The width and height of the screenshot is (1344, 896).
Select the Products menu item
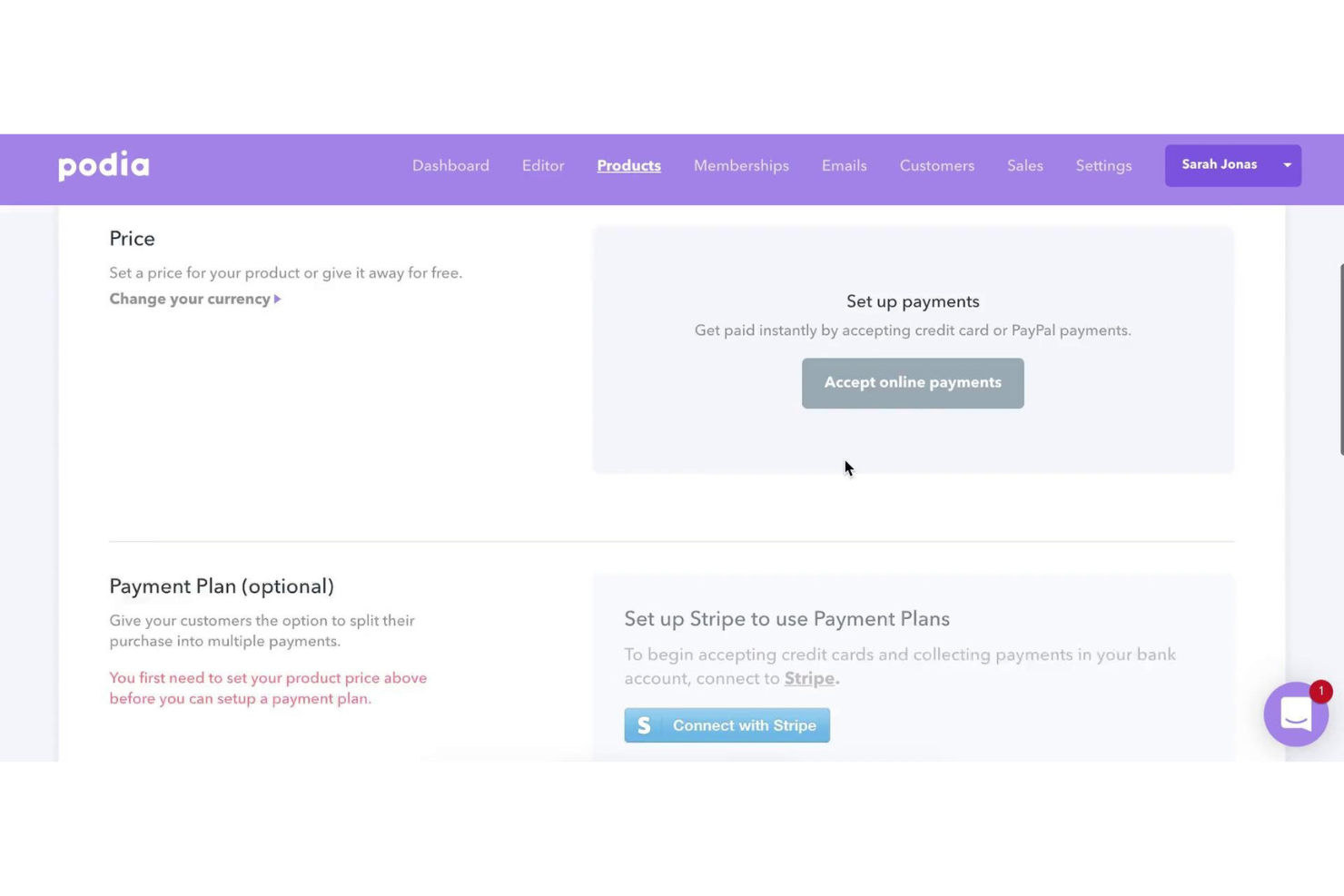tap(628, 165)
